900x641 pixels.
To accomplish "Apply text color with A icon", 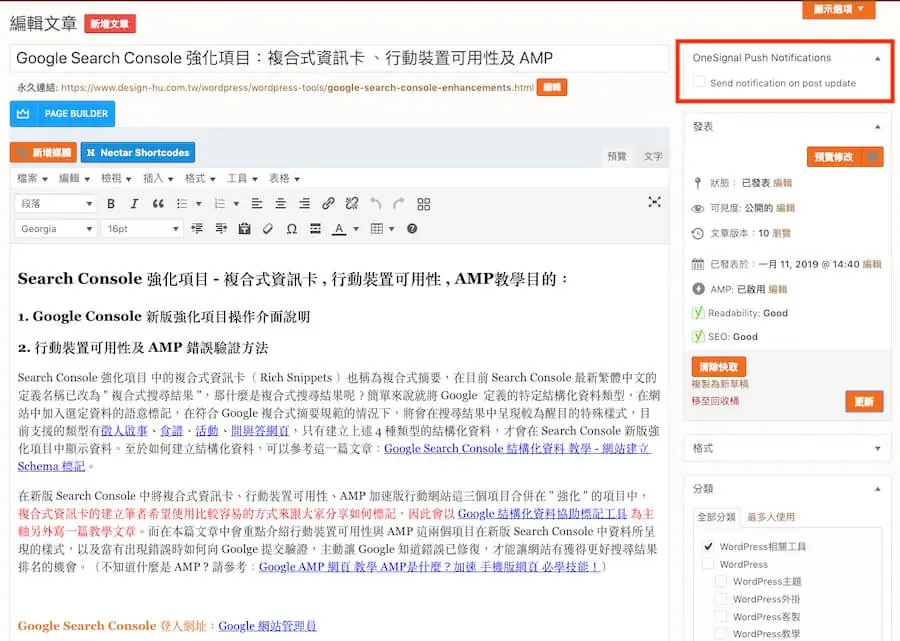I will pos(339,229).
